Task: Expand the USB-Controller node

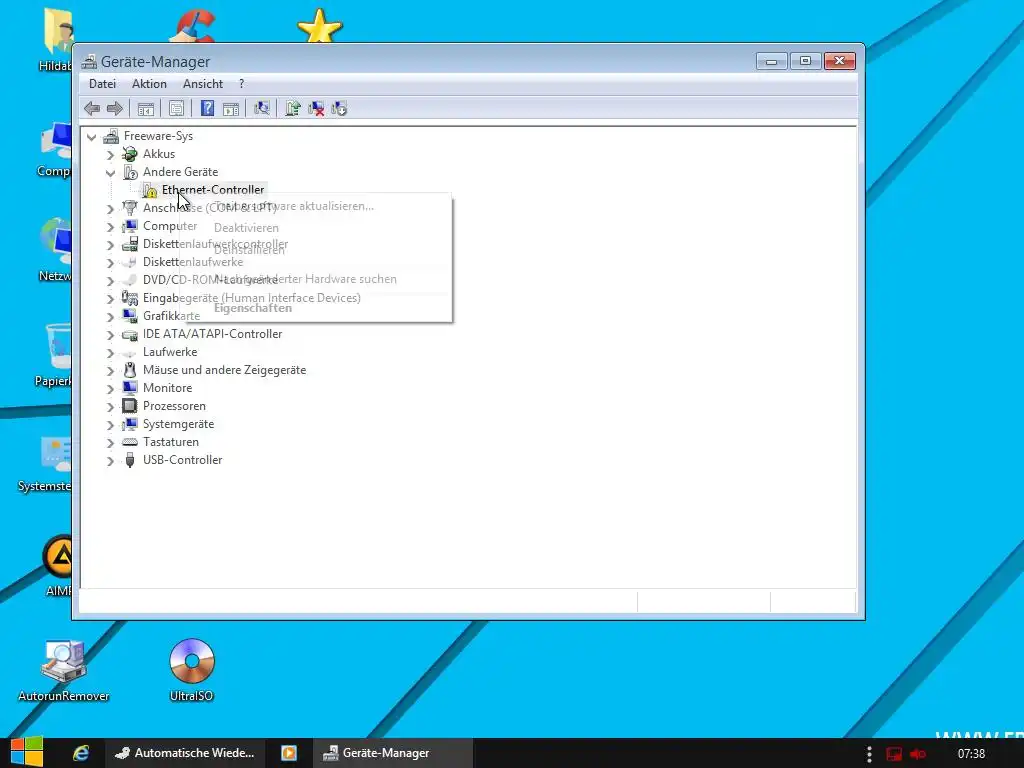Action: [110, 460]
